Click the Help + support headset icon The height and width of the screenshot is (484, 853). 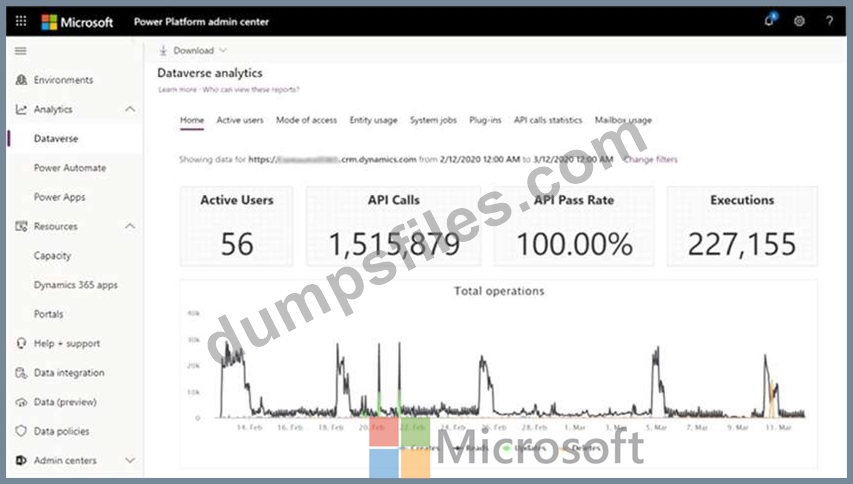pos(21,343)
